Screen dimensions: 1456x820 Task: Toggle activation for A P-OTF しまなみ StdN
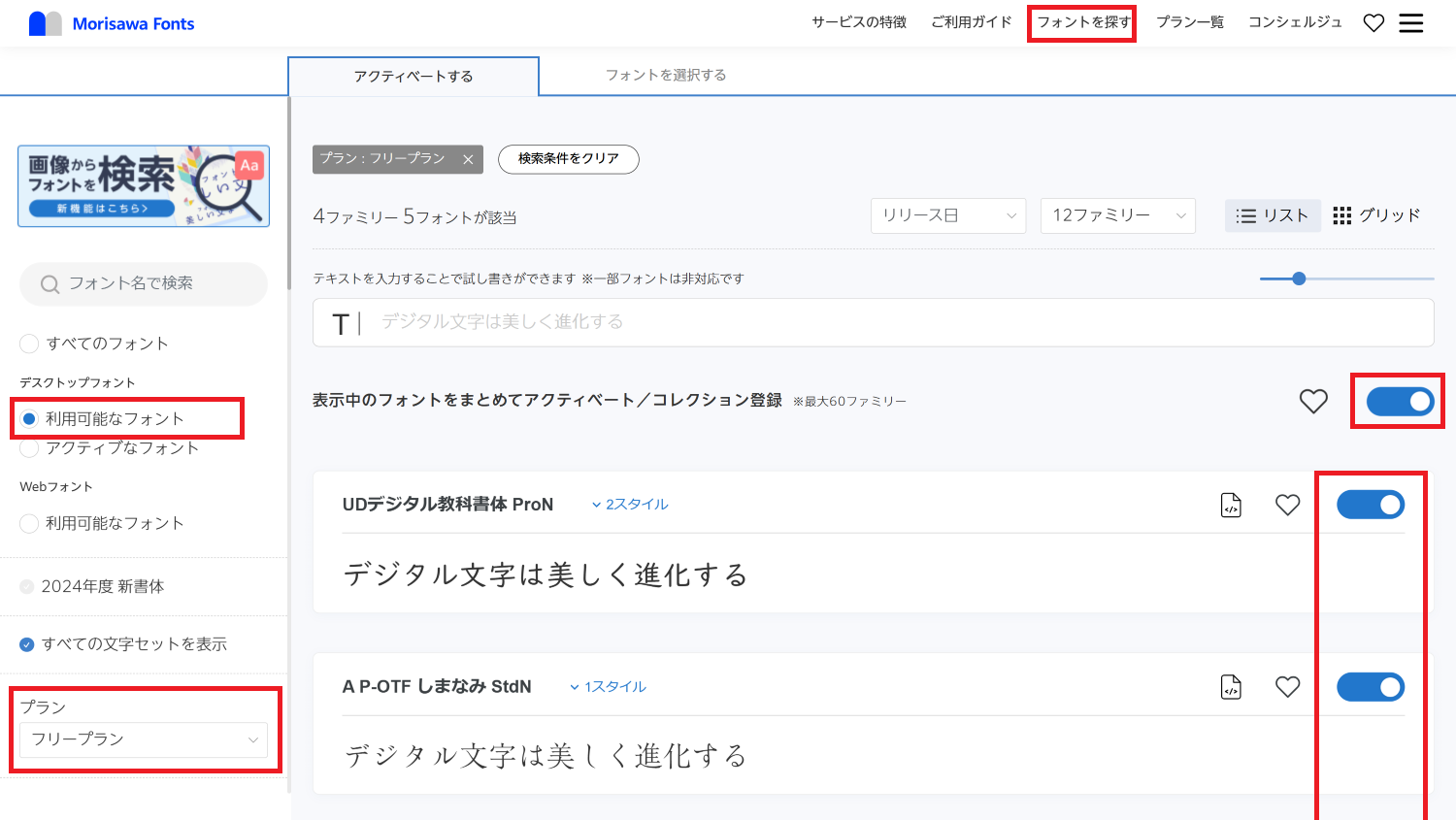click(1371, 687)
